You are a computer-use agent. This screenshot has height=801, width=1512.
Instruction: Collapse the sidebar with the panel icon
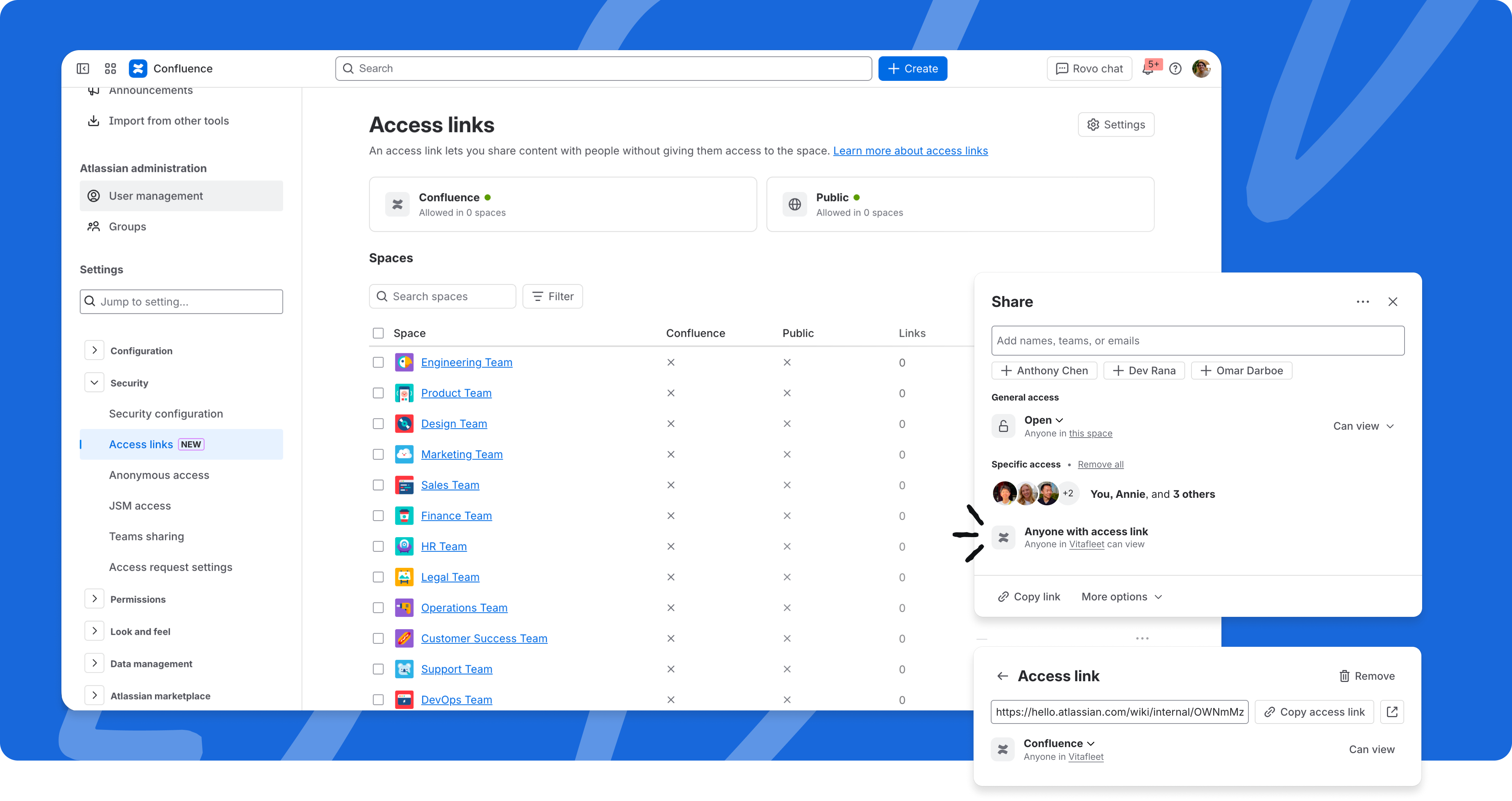(x=83, y=68)
